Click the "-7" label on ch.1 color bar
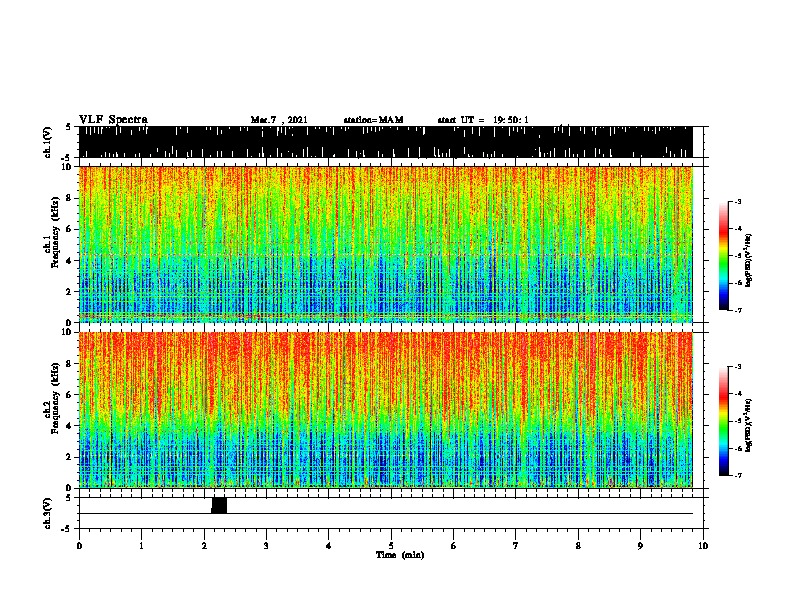Screen dimensions: 792x612 click(737, 310)
